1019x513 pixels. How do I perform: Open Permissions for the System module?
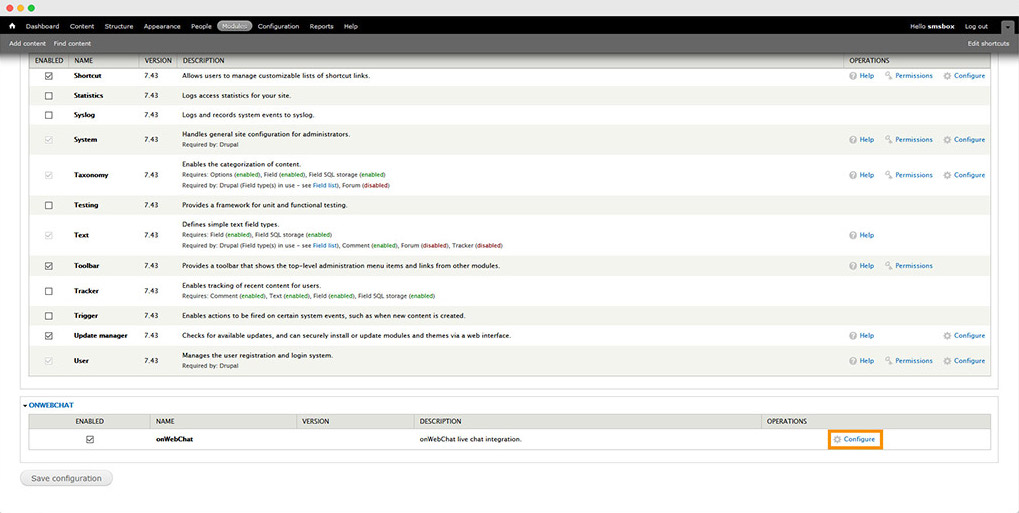coord(909,140)
